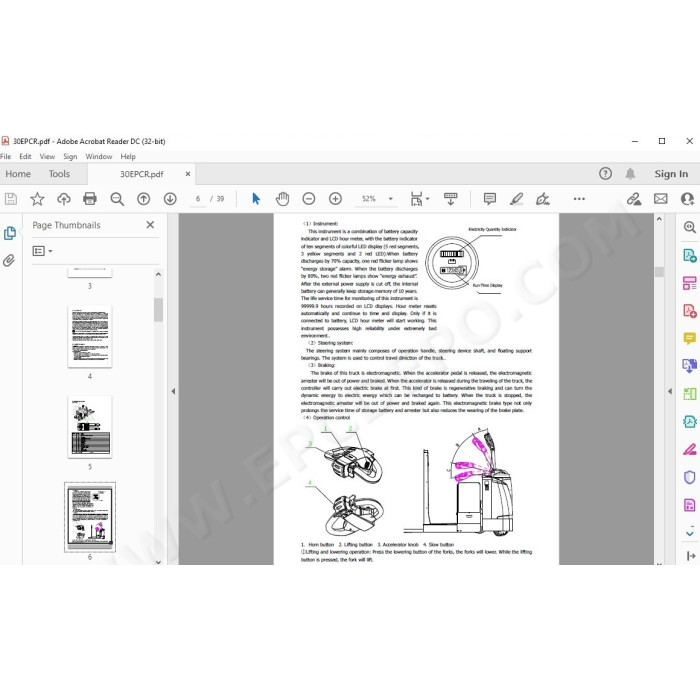The width and height of the screenshot is (700, 700).
Task: Add document to starred with star icon
Action: [37, 199]
